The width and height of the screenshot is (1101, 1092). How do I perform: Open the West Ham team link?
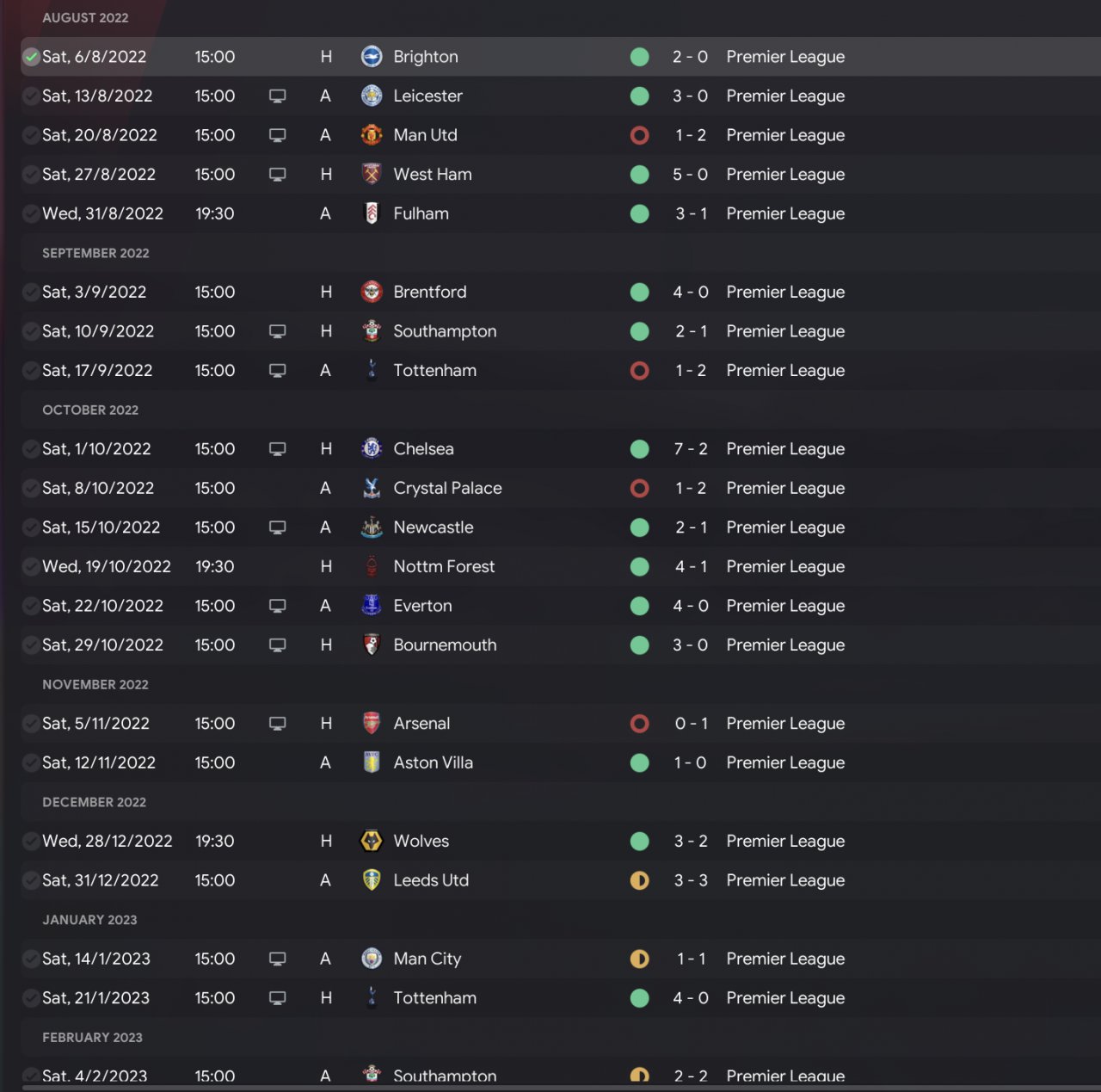point(433,175)
